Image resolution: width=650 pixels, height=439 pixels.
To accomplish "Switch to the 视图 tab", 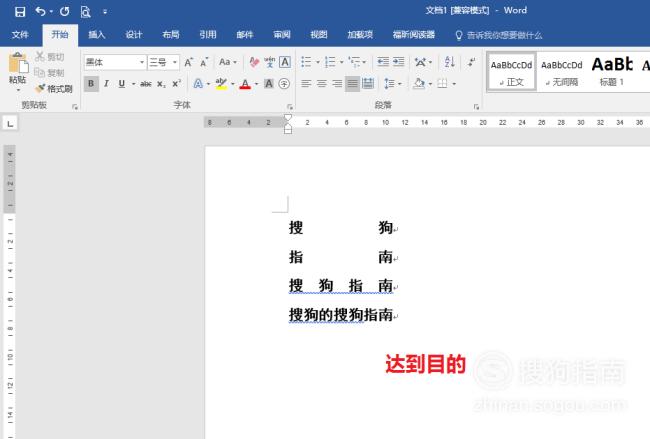I will point(319,34).
